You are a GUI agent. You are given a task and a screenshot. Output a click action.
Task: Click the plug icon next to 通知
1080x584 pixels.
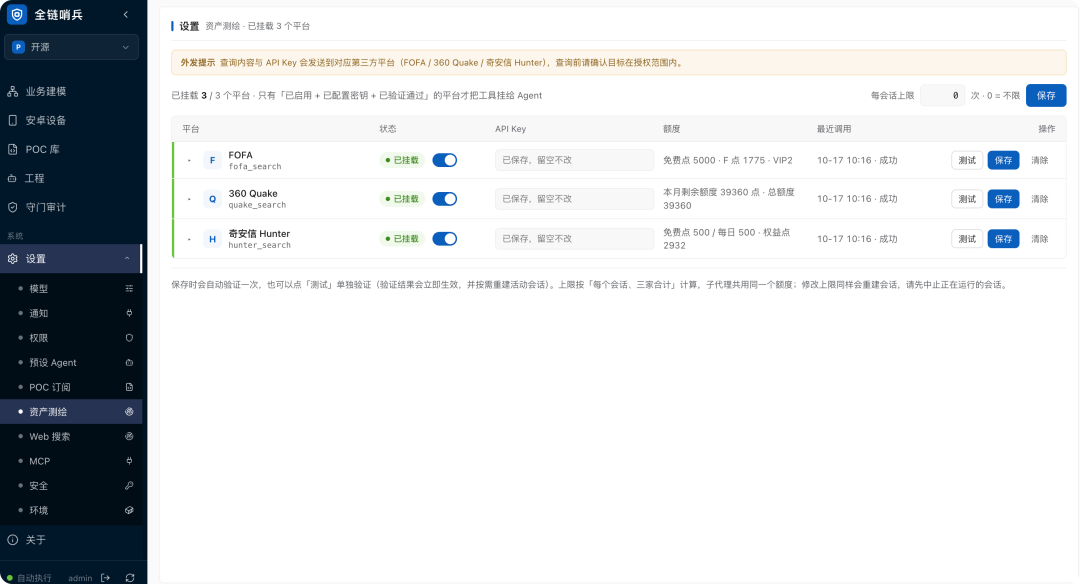129,313
